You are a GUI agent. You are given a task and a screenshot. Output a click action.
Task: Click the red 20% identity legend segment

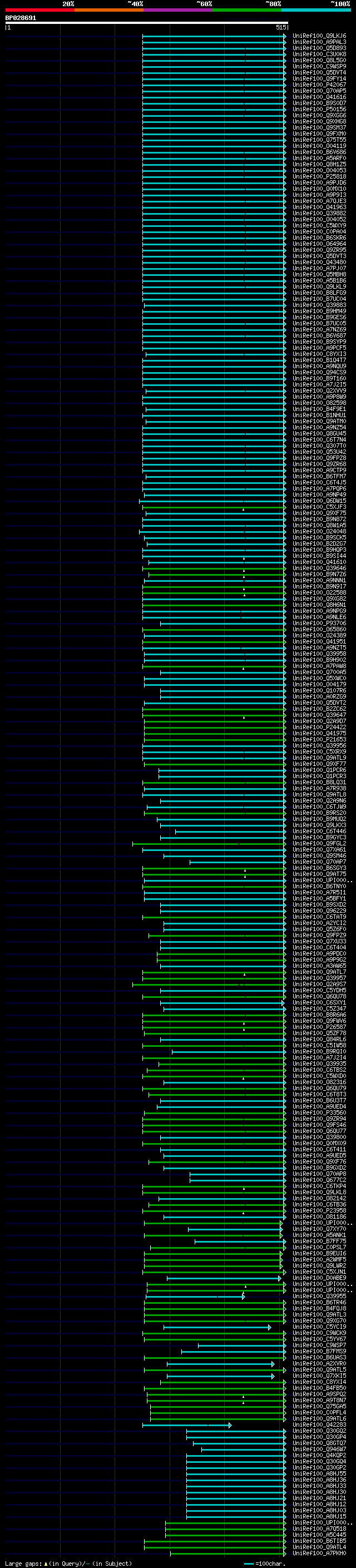tap(39, 10)
